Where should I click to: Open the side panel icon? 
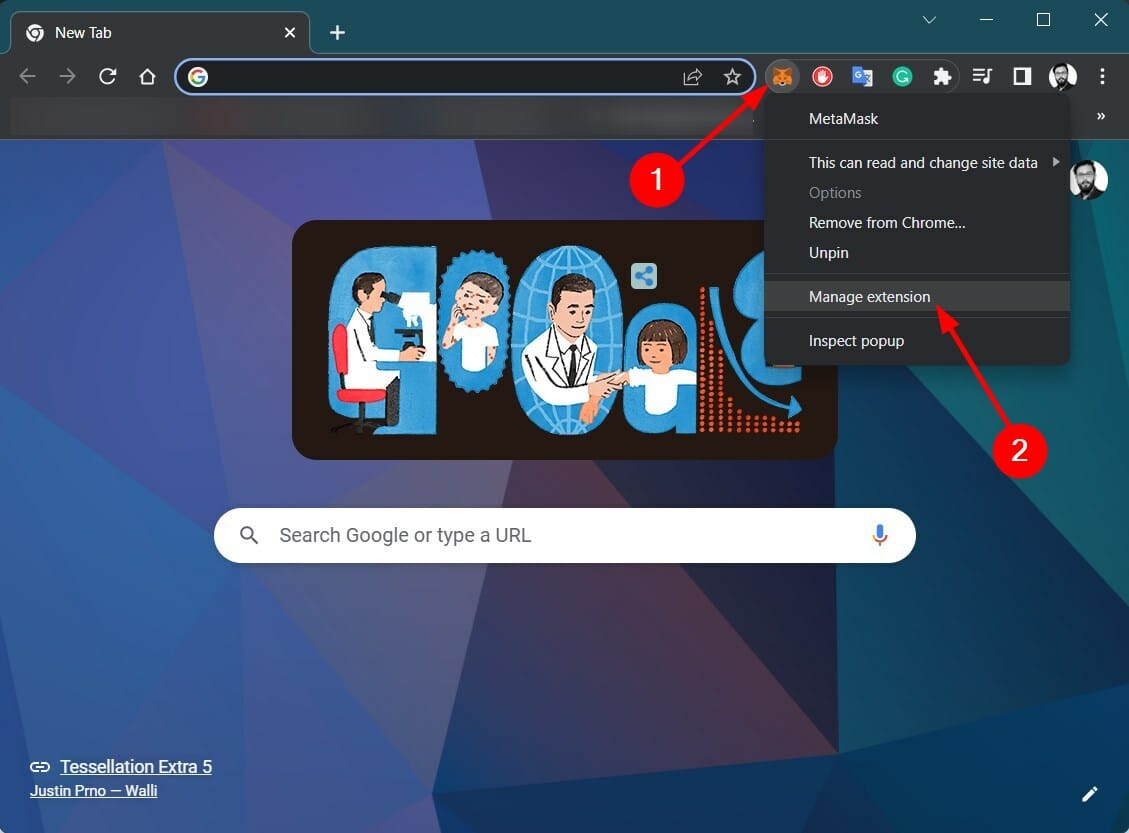pyautogui.click(x=1021, y=76)
